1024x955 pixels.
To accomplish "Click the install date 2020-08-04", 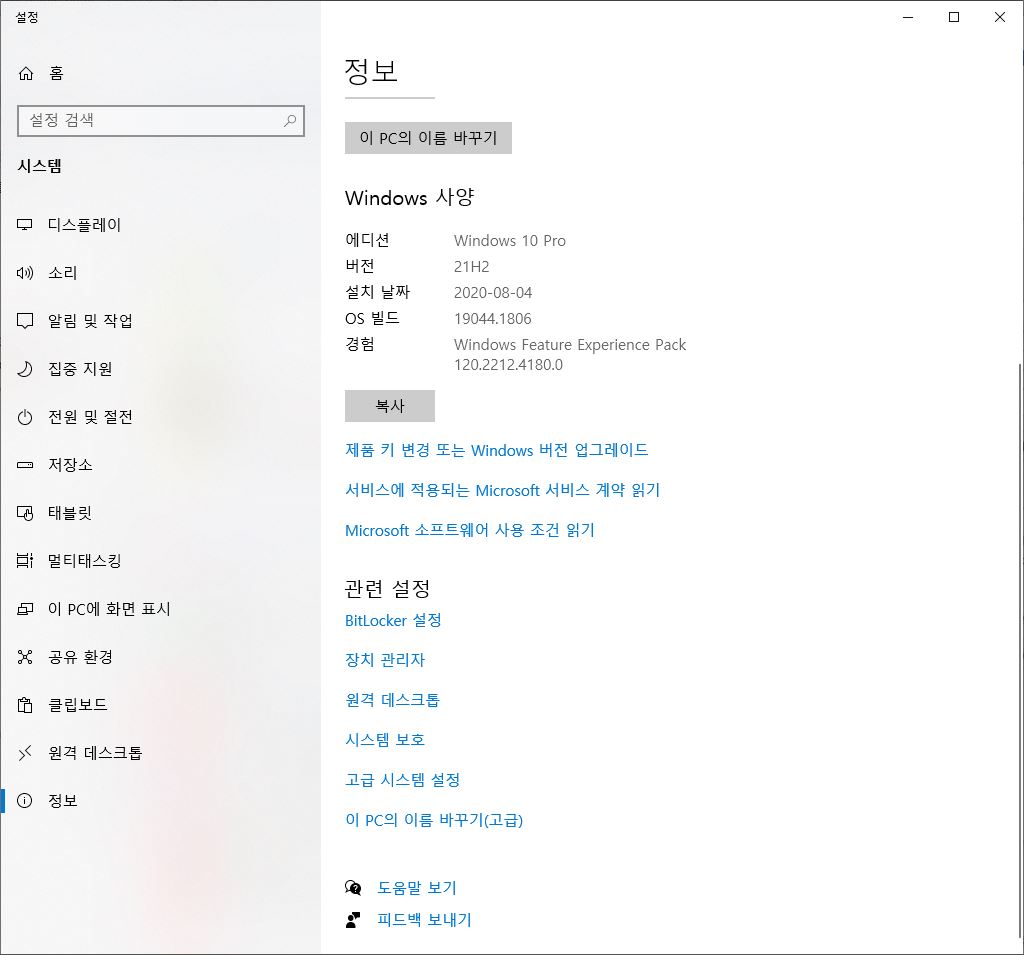I will click(x=493, y=293).
